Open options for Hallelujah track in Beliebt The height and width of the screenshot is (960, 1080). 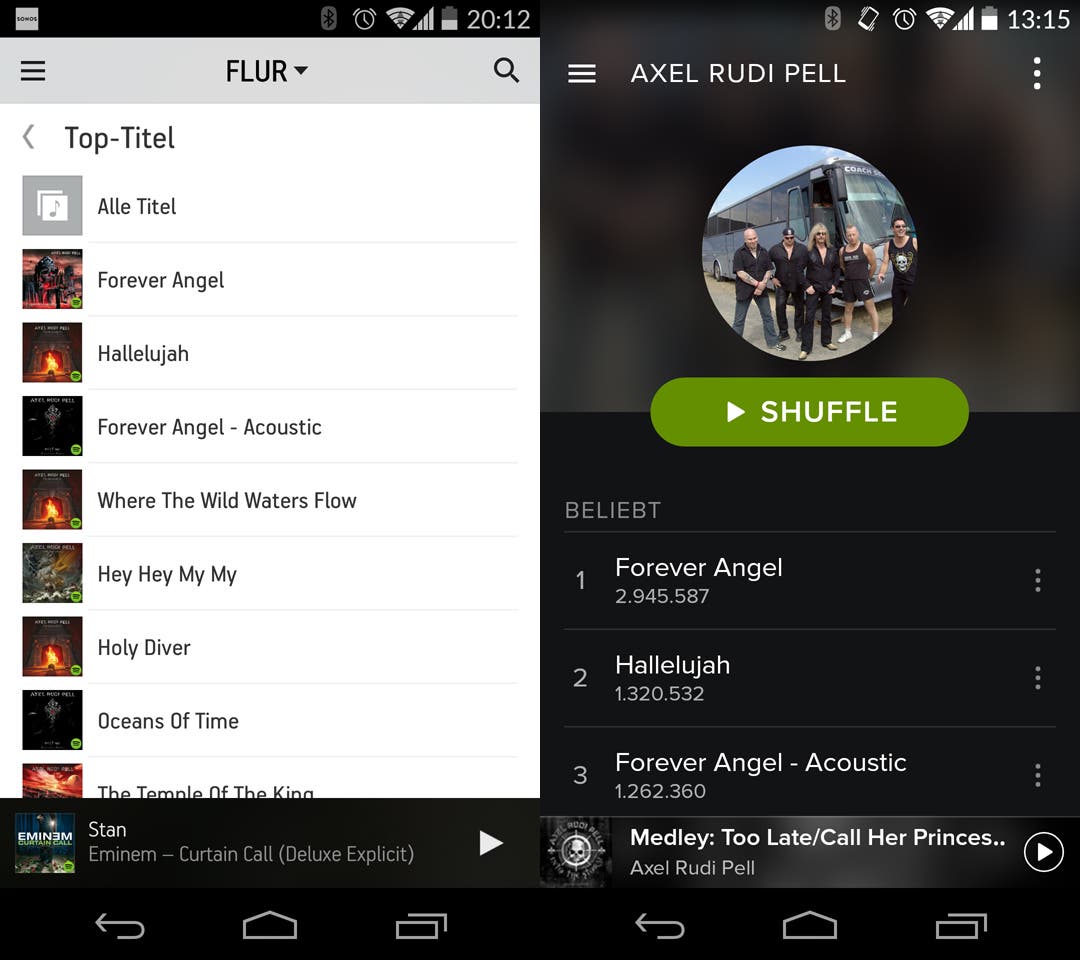pos(1037,678)
